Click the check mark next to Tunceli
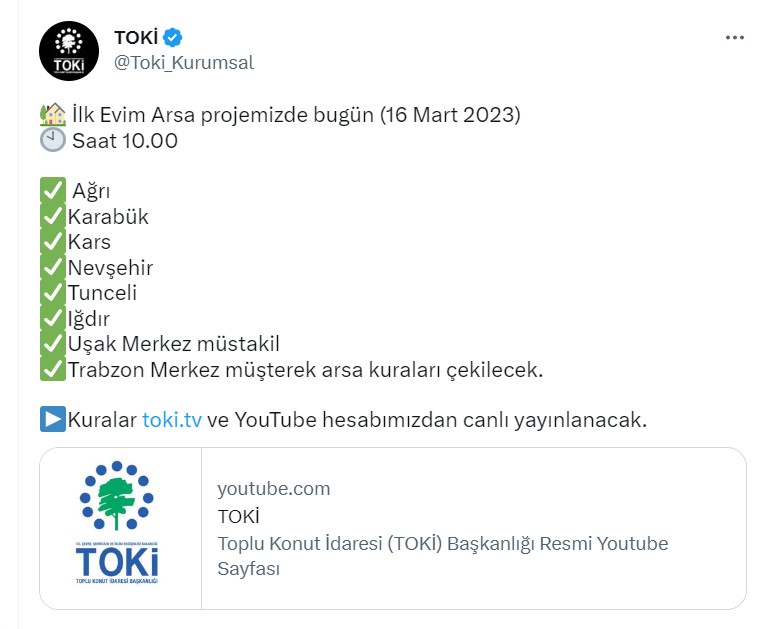The image size is (765, 629). coord(53,292)
